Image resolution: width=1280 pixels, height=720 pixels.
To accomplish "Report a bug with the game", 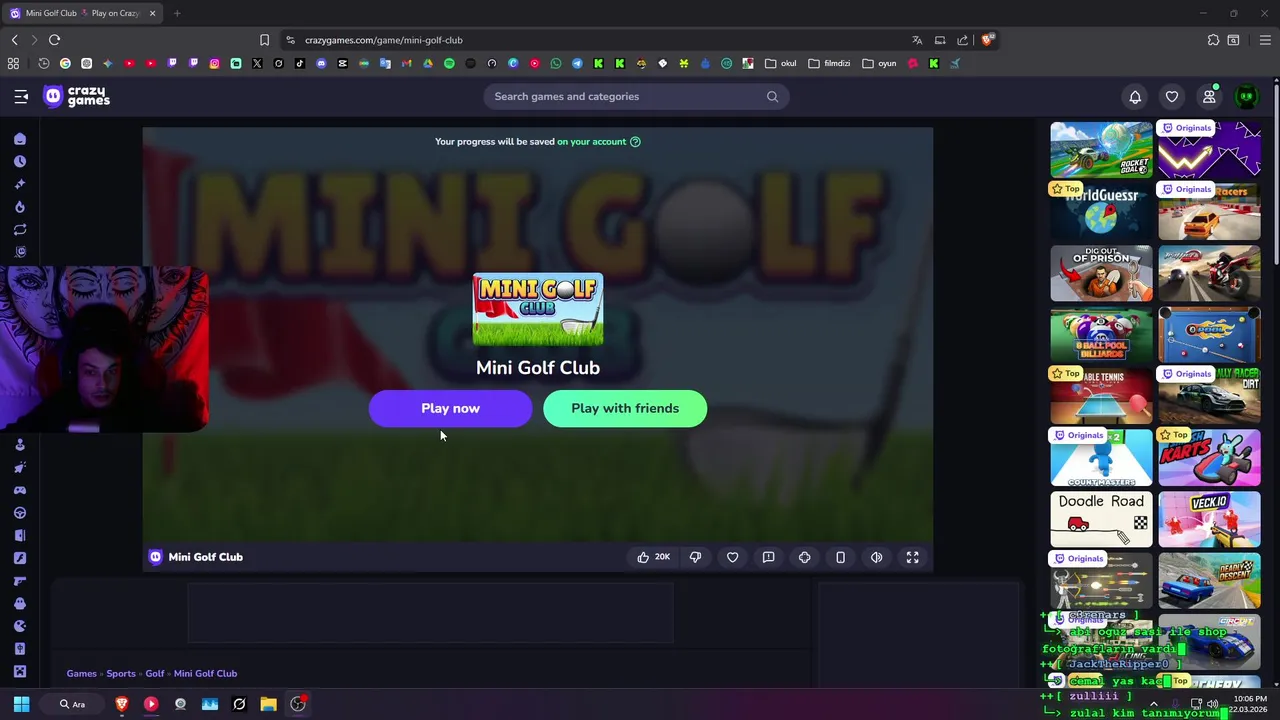I will [x=768, y=557].
